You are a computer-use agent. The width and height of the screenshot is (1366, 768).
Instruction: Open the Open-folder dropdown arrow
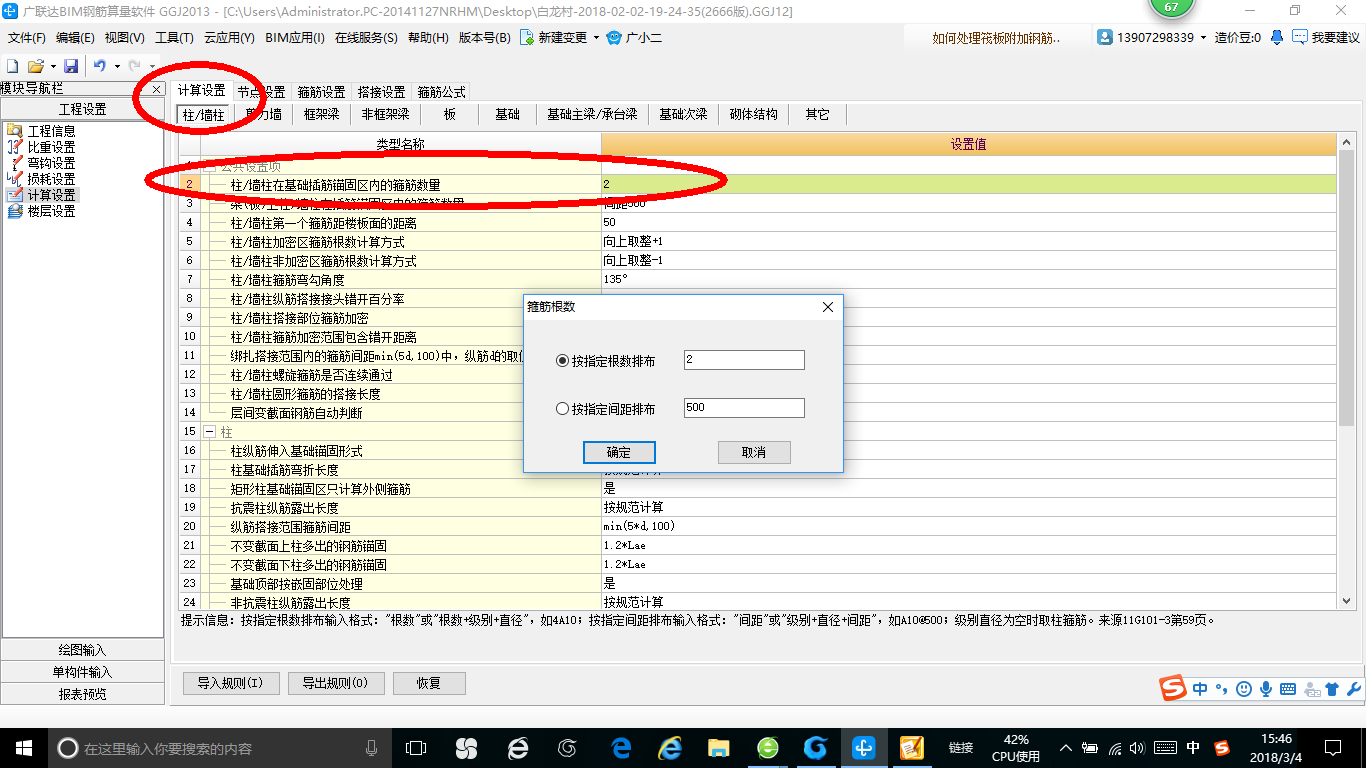[52, 66]
